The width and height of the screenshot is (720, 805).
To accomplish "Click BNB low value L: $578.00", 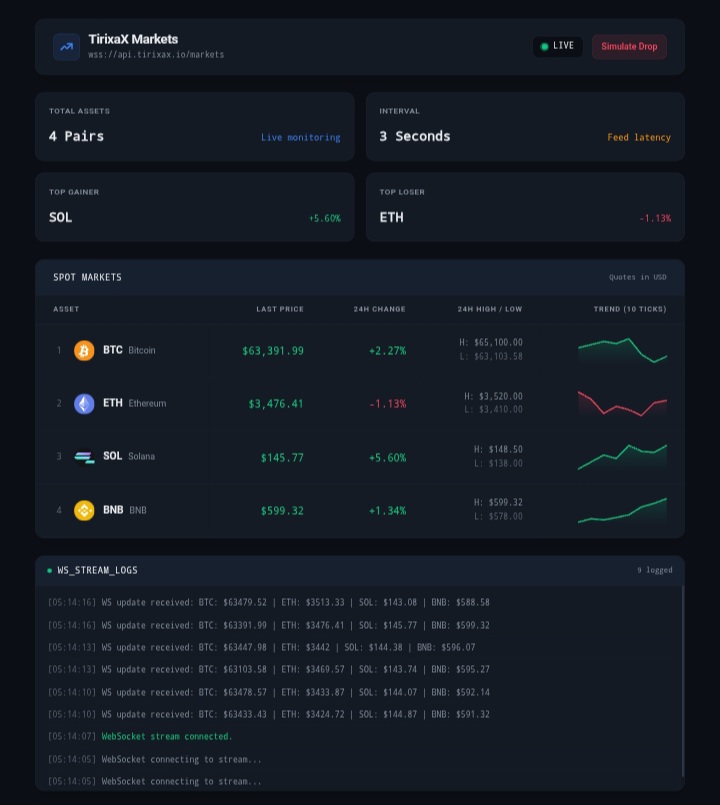I will point(498,516).
